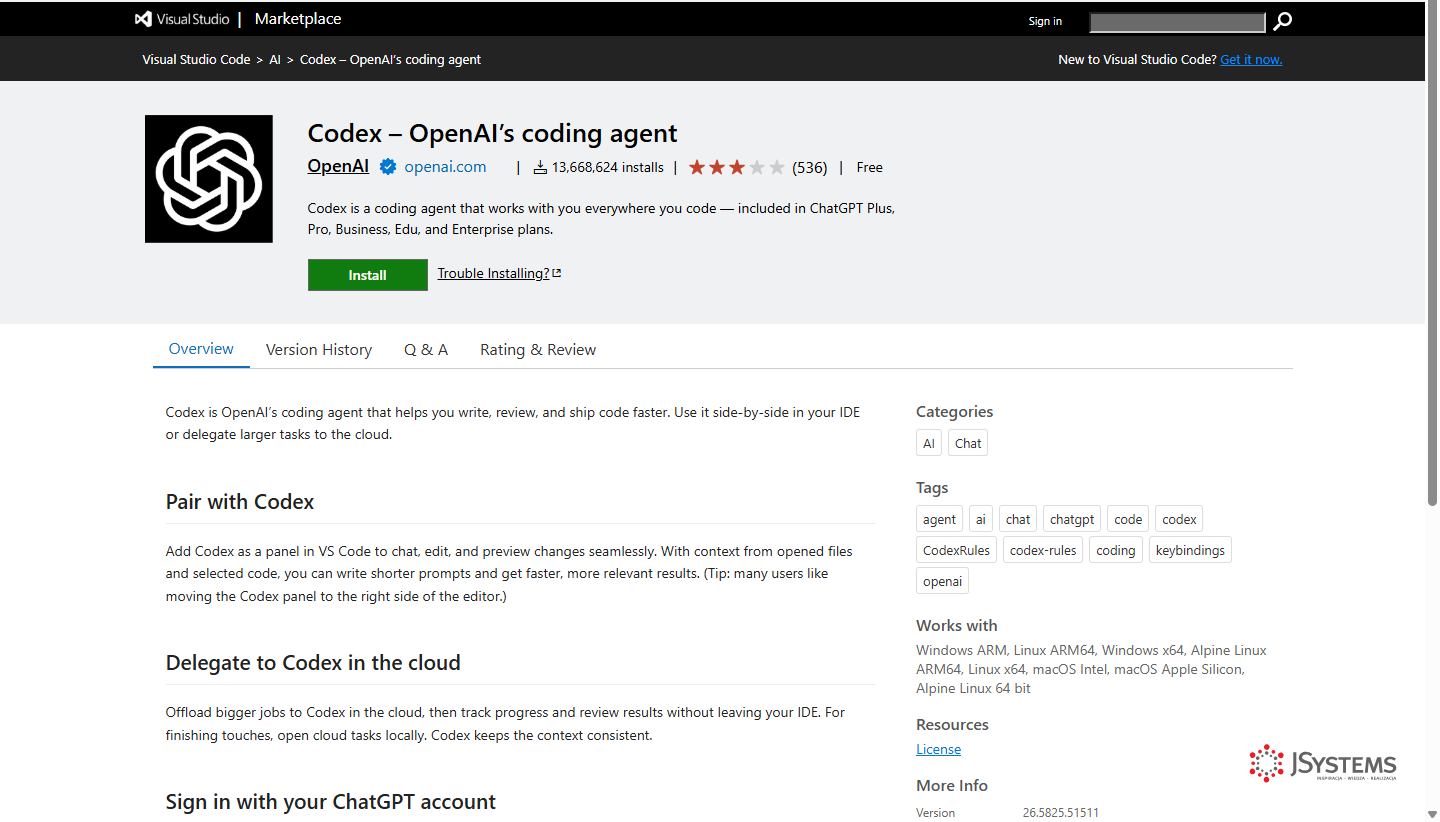Switch to Version History tab

319,350
